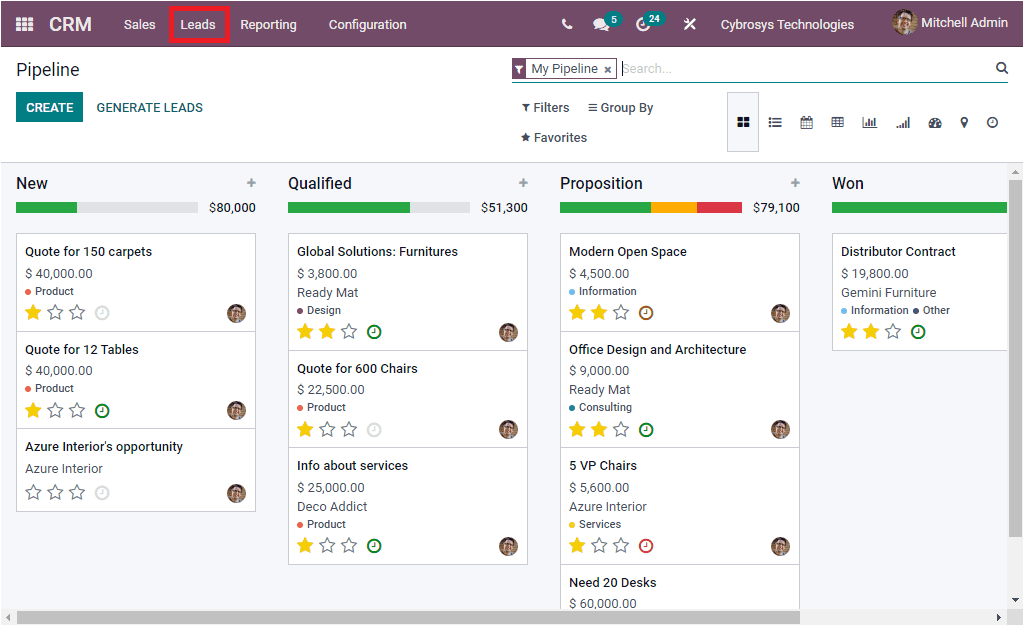Click the CREATE button
This screenshot has width=1024, height=626.
(x=49, y=105)
